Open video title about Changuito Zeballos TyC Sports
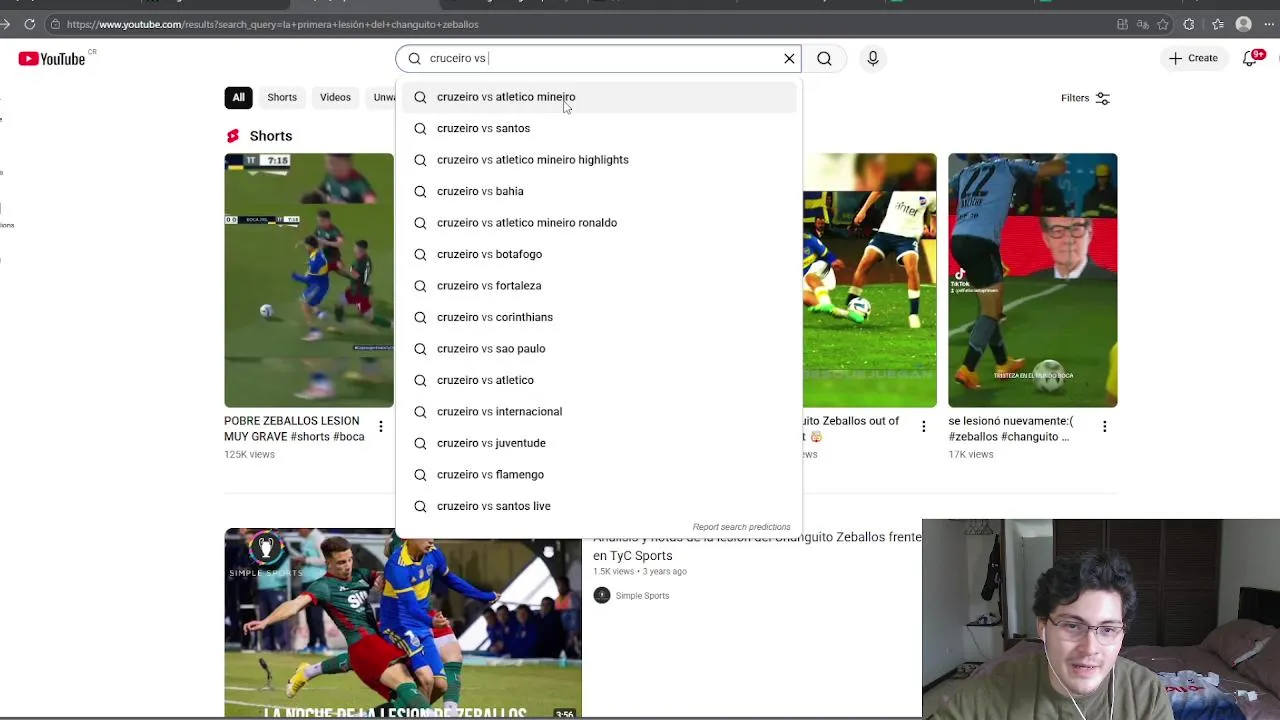Viewport: 1280px width, 720px height. click(757, 546)
